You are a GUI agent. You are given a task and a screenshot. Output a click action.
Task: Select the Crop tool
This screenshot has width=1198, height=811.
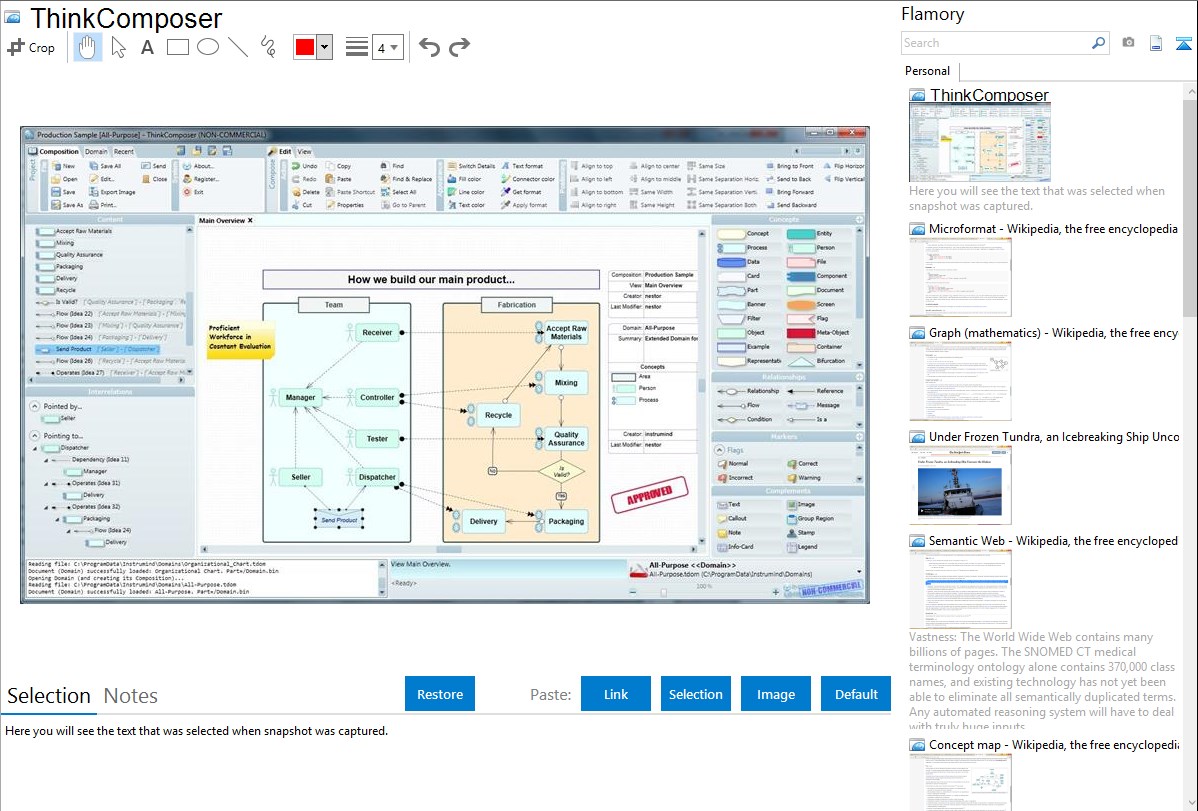[x=31, y=47]
